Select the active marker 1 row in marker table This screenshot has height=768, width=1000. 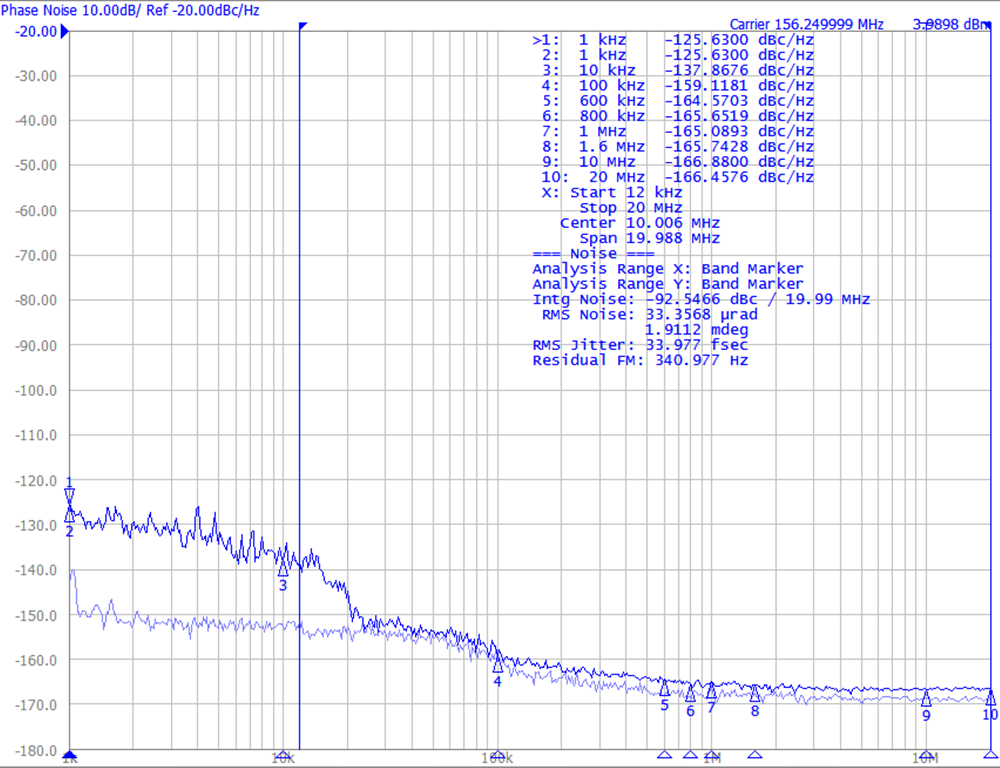click(670, 40)
